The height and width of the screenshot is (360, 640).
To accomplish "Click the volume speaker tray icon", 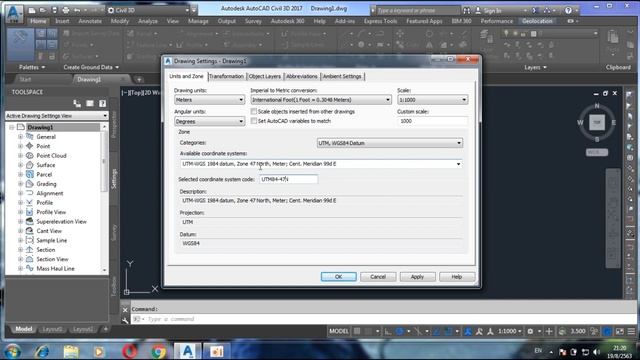I will 597,352.
